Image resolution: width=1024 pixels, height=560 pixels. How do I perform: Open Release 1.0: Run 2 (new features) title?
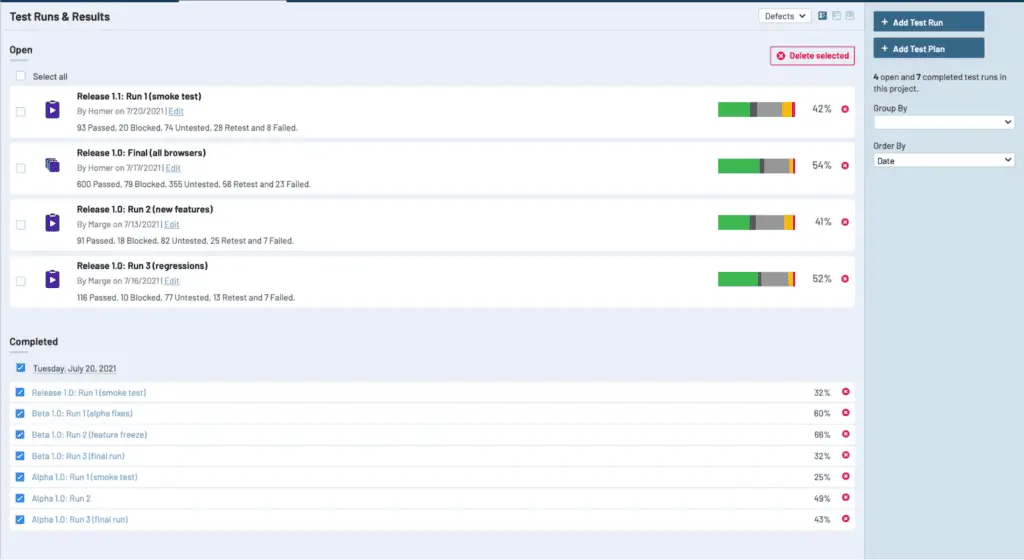(x=145, y=210)
